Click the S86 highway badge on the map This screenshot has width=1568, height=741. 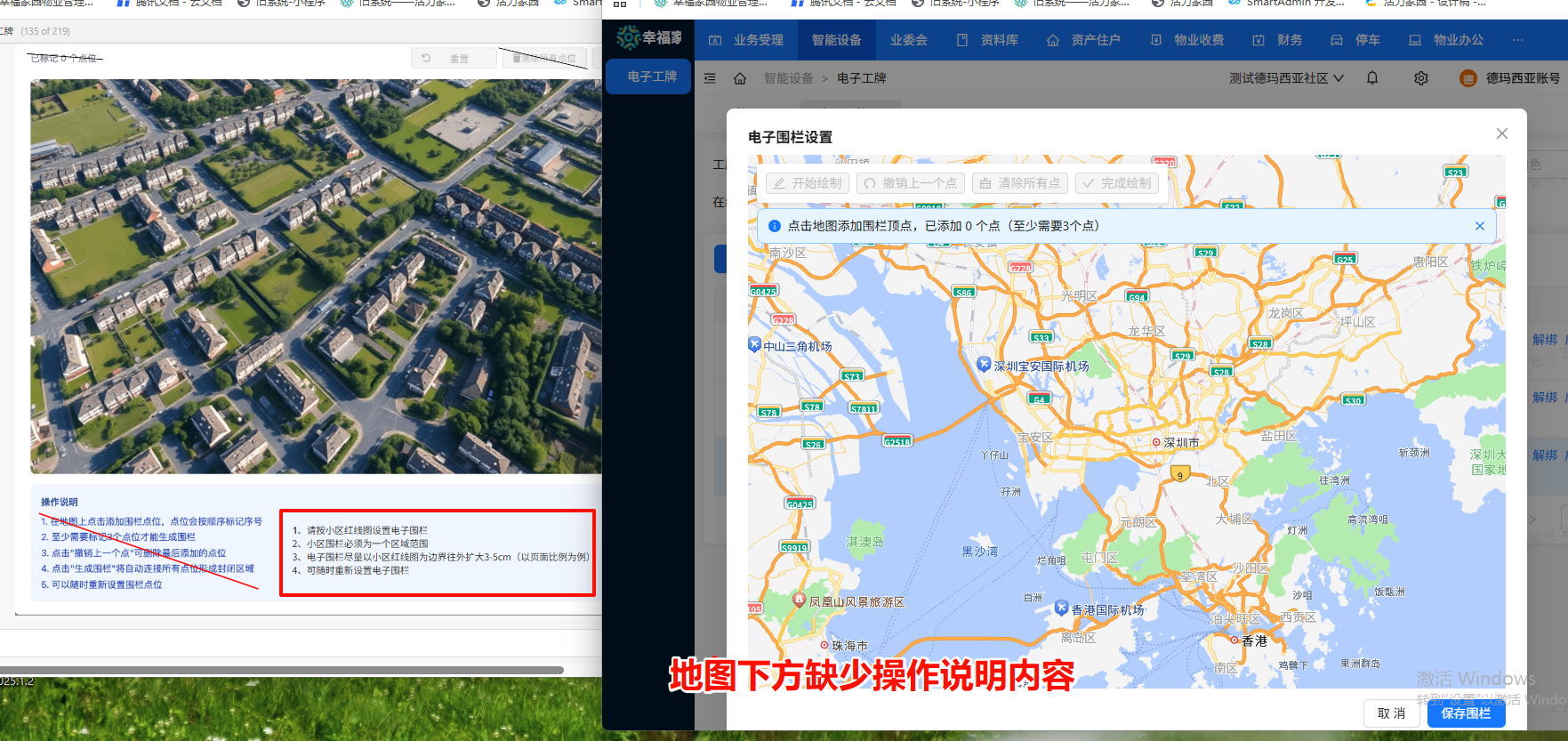[x=964, y=292]
